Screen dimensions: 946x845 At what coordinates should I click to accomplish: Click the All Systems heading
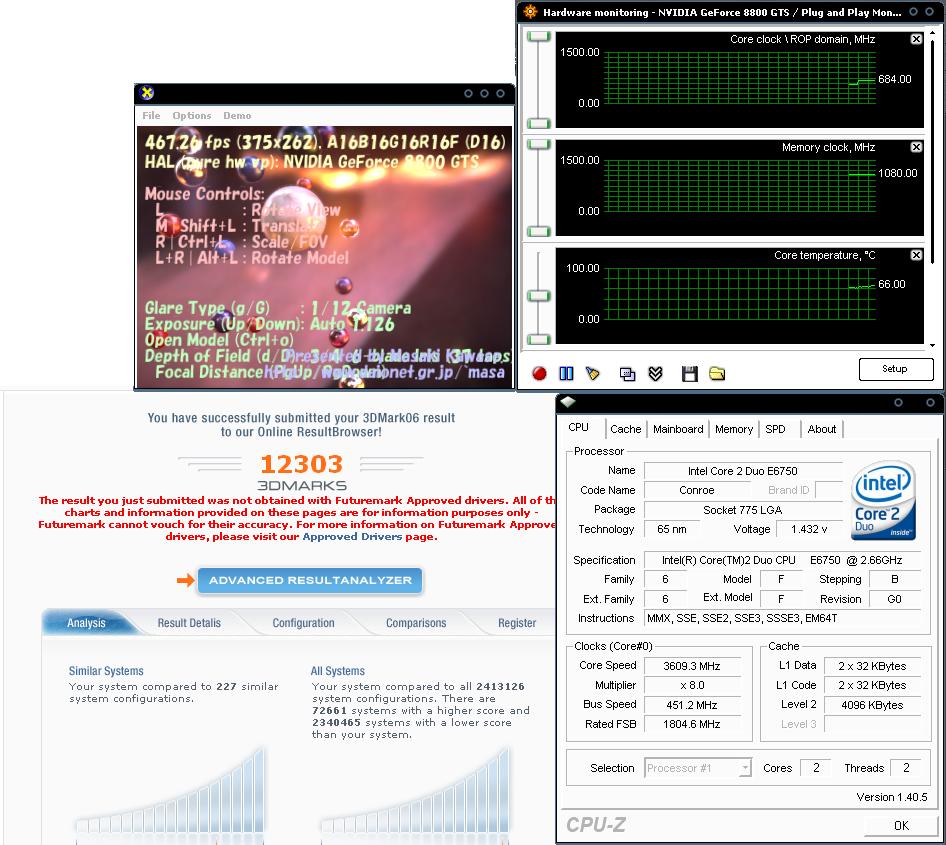338,671
